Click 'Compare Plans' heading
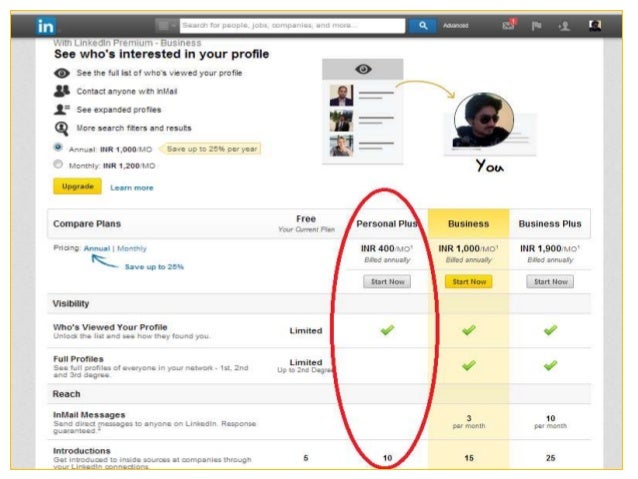The height and width of the screenshot is (479, 638). pos(87,224)
